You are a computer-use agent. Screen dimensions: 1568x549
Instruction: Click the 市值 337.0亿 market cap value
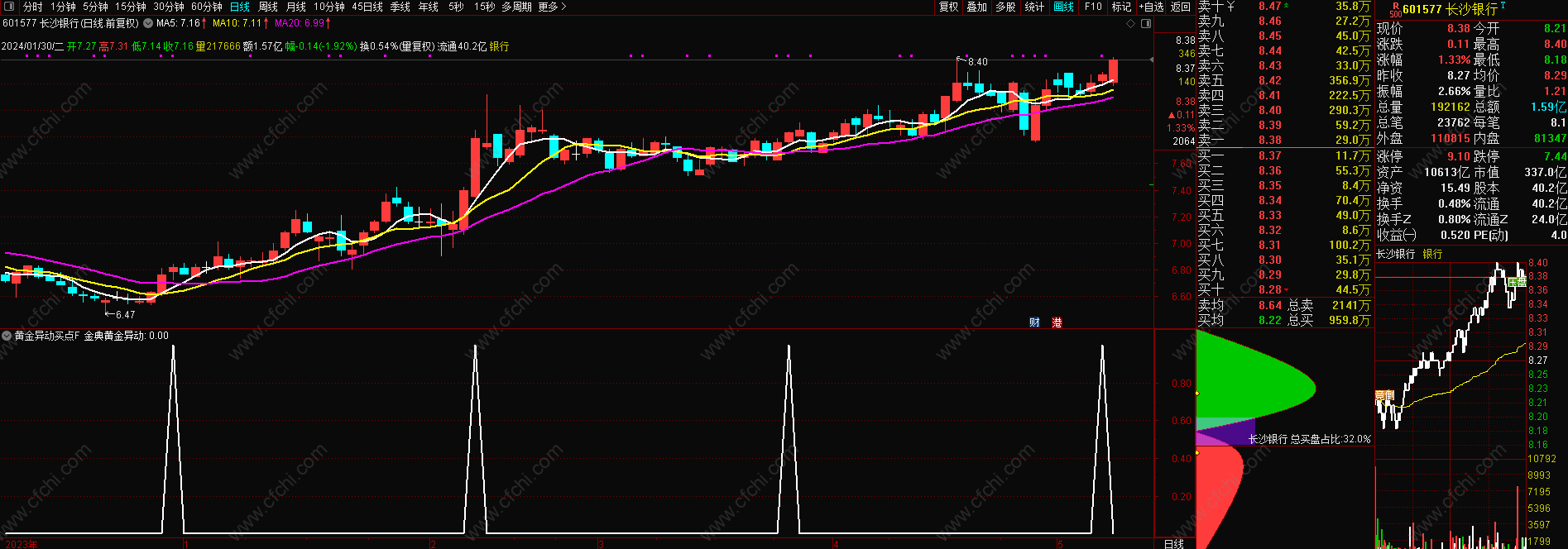1546,172
